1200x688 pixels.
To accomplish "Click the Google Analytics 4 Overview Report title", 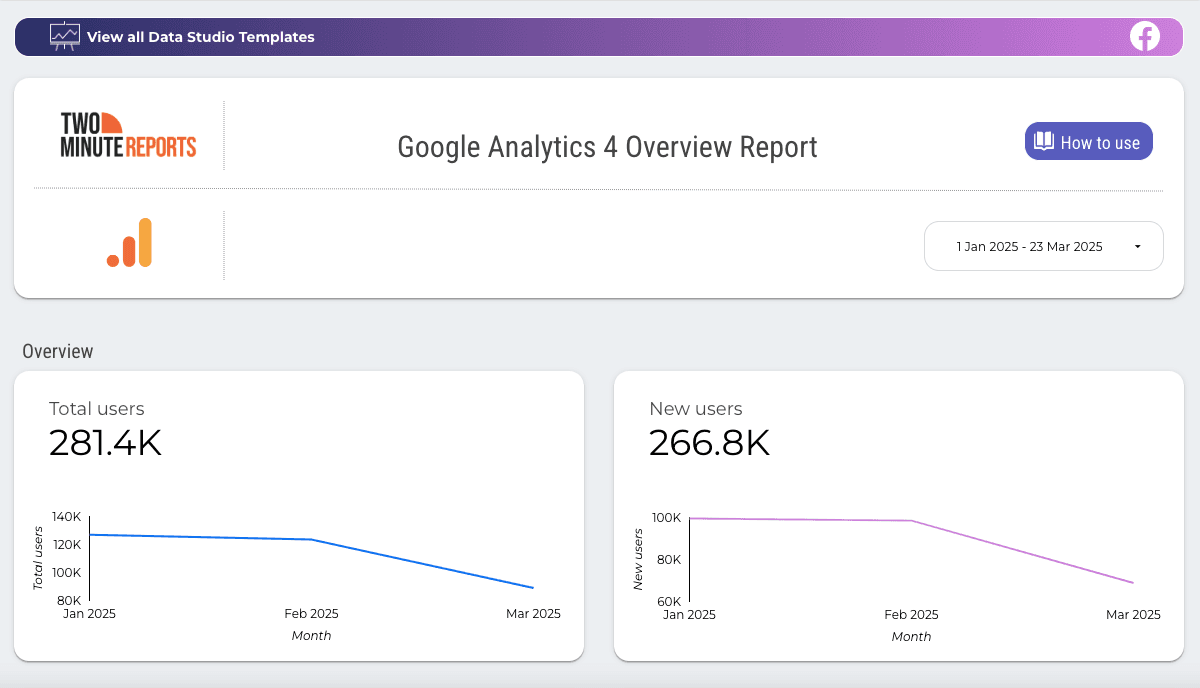I will tap(608, 146).
